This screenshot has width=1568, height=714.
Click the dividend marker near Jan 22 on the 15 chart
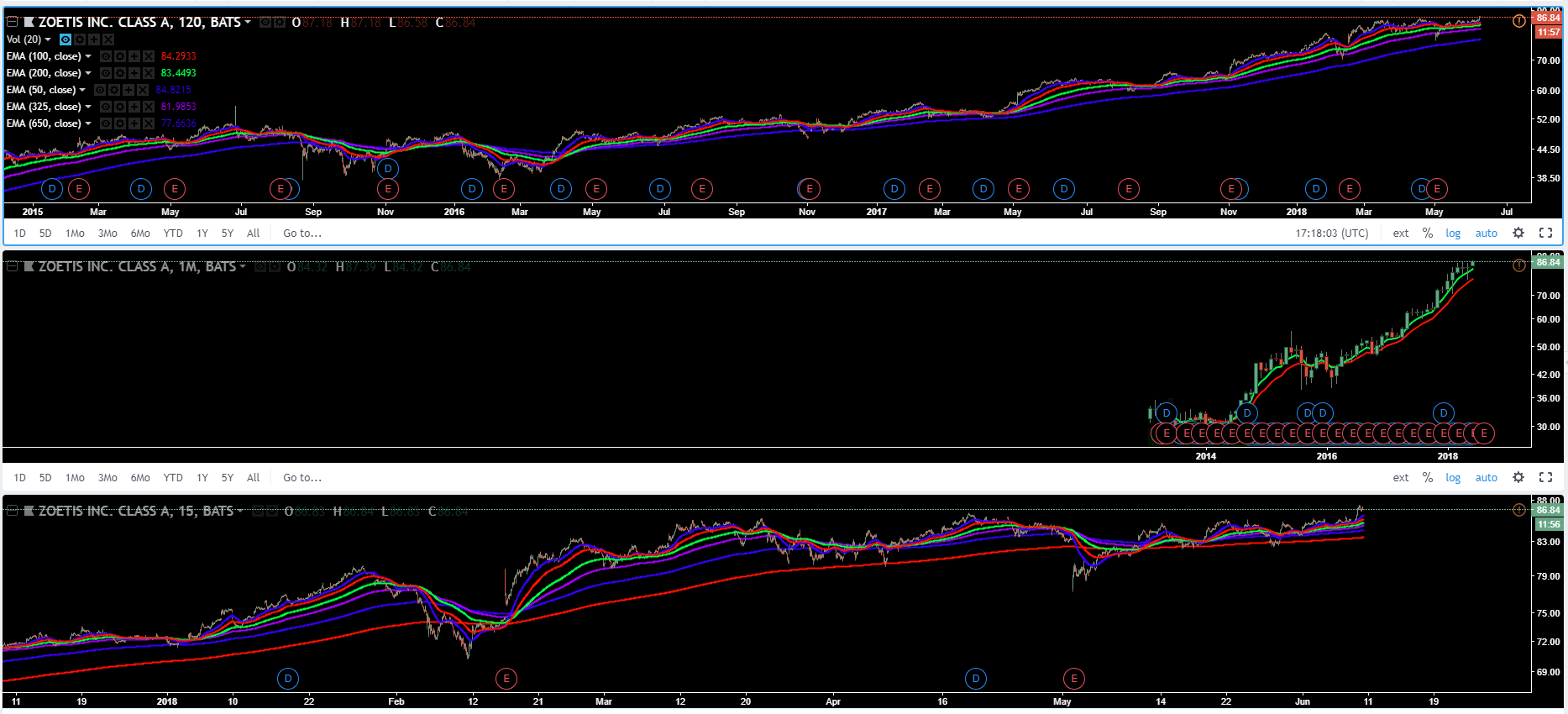pos(288,678)
